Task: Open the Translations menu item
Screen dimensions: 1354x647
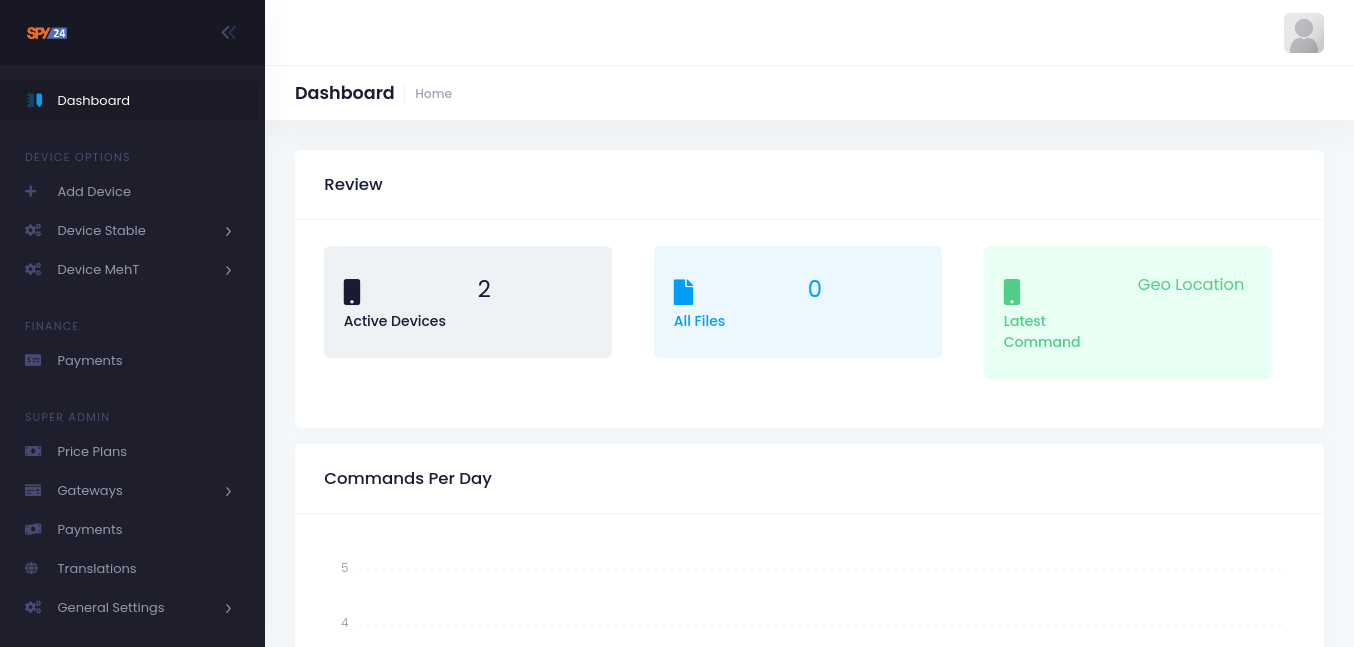Action: coord(96,568)
